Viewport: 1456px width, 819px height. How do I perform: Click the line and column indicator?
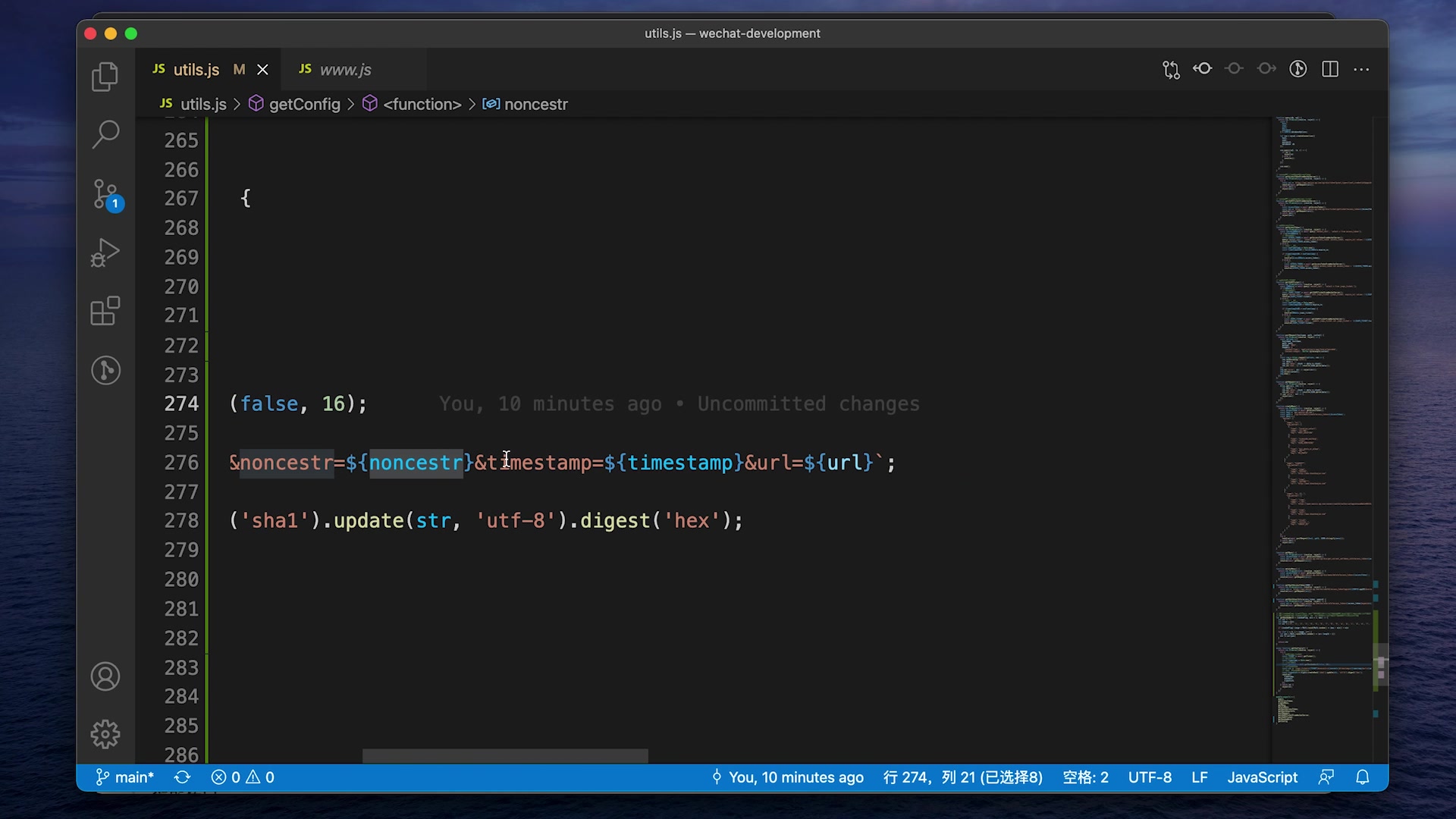(963, 777)
